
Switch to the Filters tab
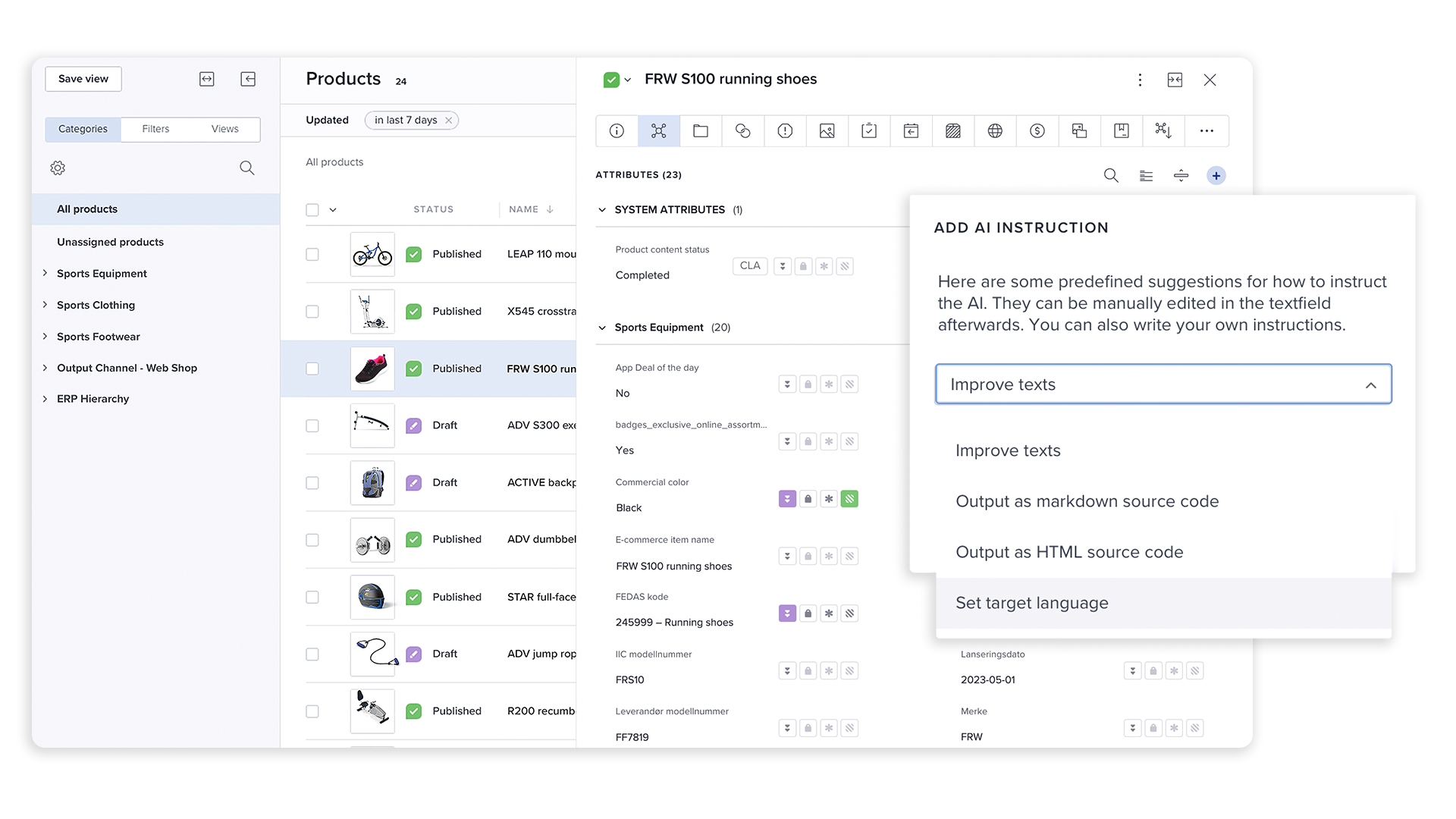point(155,129)
